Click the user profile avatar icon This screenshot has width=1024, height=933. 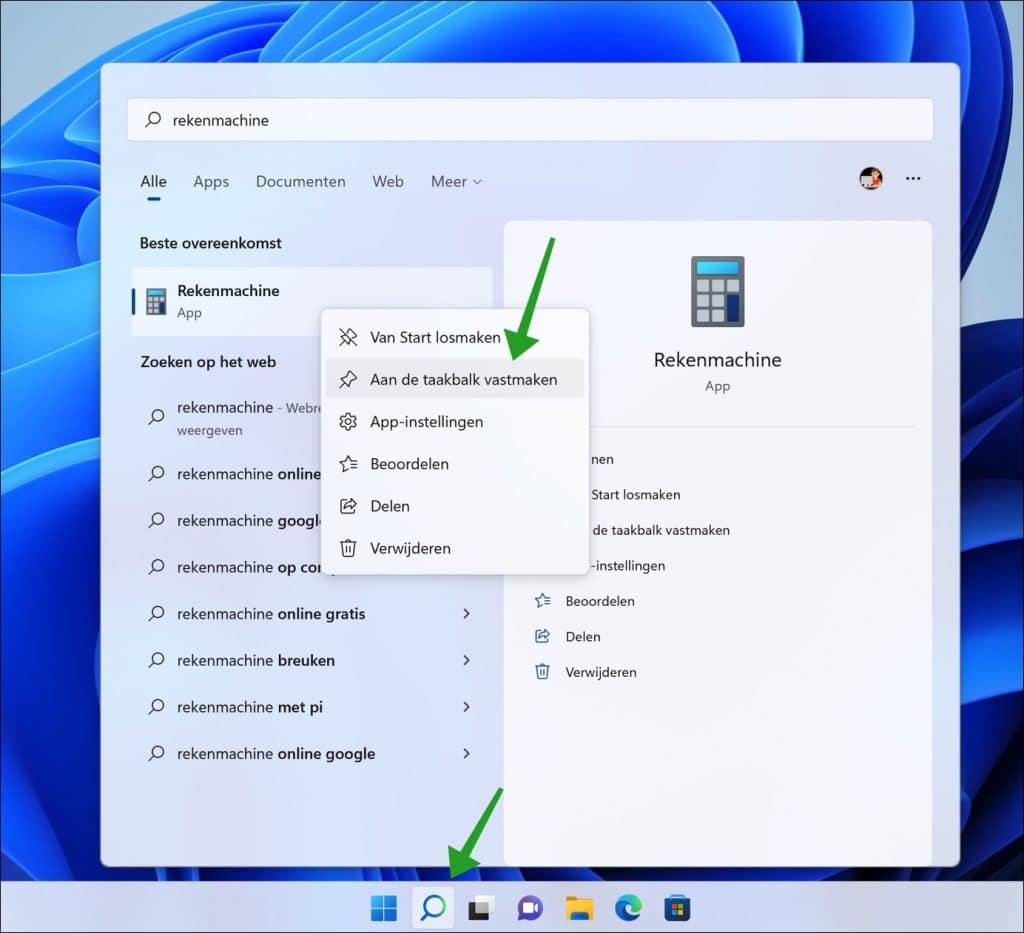click(871, 179)
